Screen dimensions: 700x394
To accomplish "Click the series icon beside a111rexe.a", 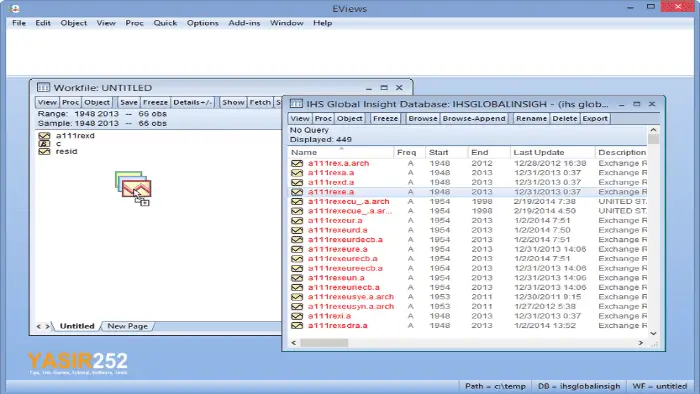I will 297,192.
